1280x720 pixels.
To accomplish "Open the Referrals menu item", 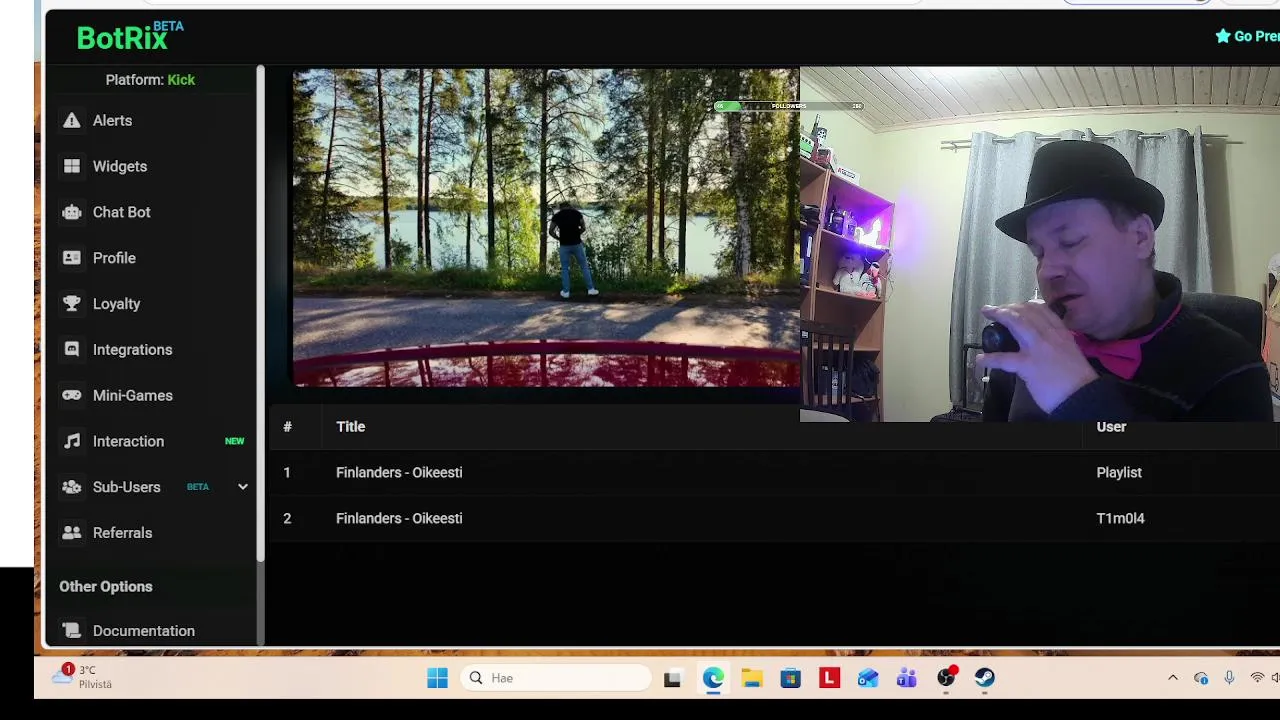I will point(123,533).
